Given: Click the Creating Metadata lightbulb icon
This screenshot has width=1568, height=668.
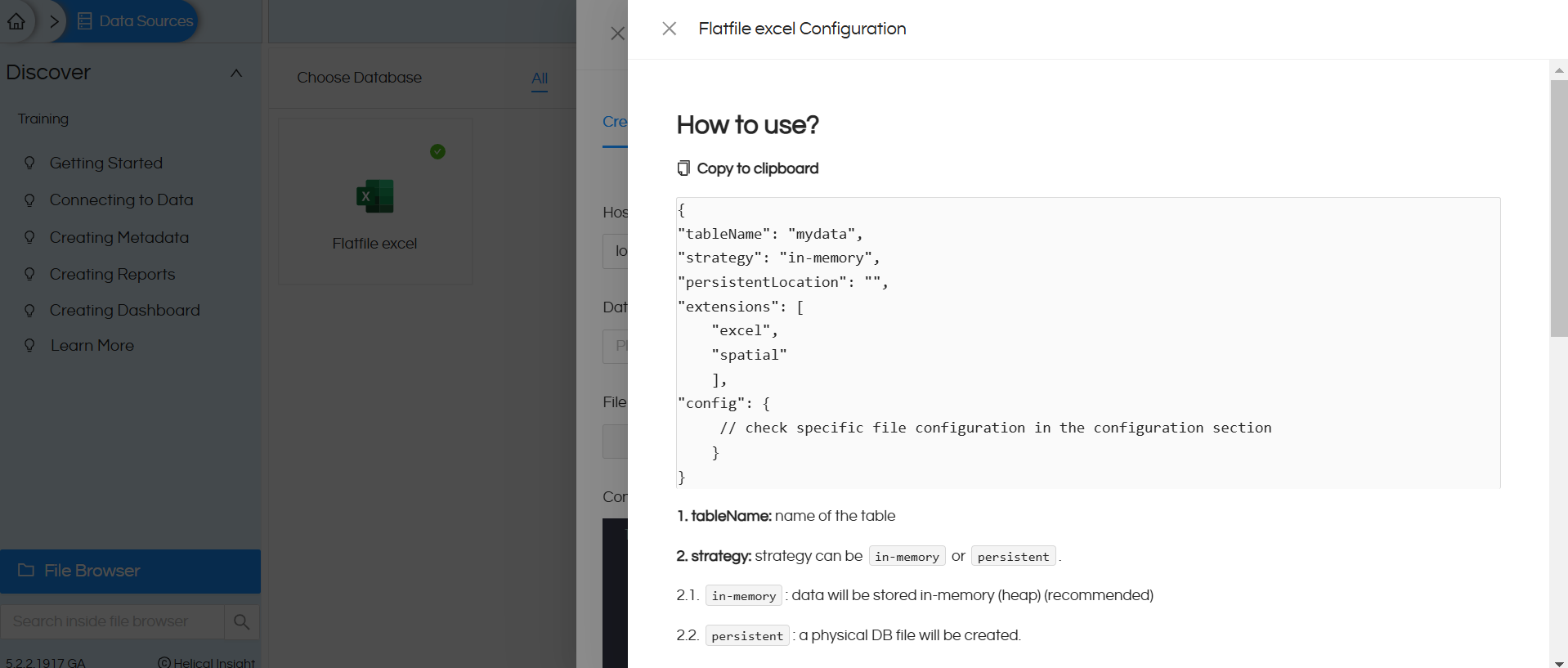Looking at the screenshot, I should click(29, 237).
